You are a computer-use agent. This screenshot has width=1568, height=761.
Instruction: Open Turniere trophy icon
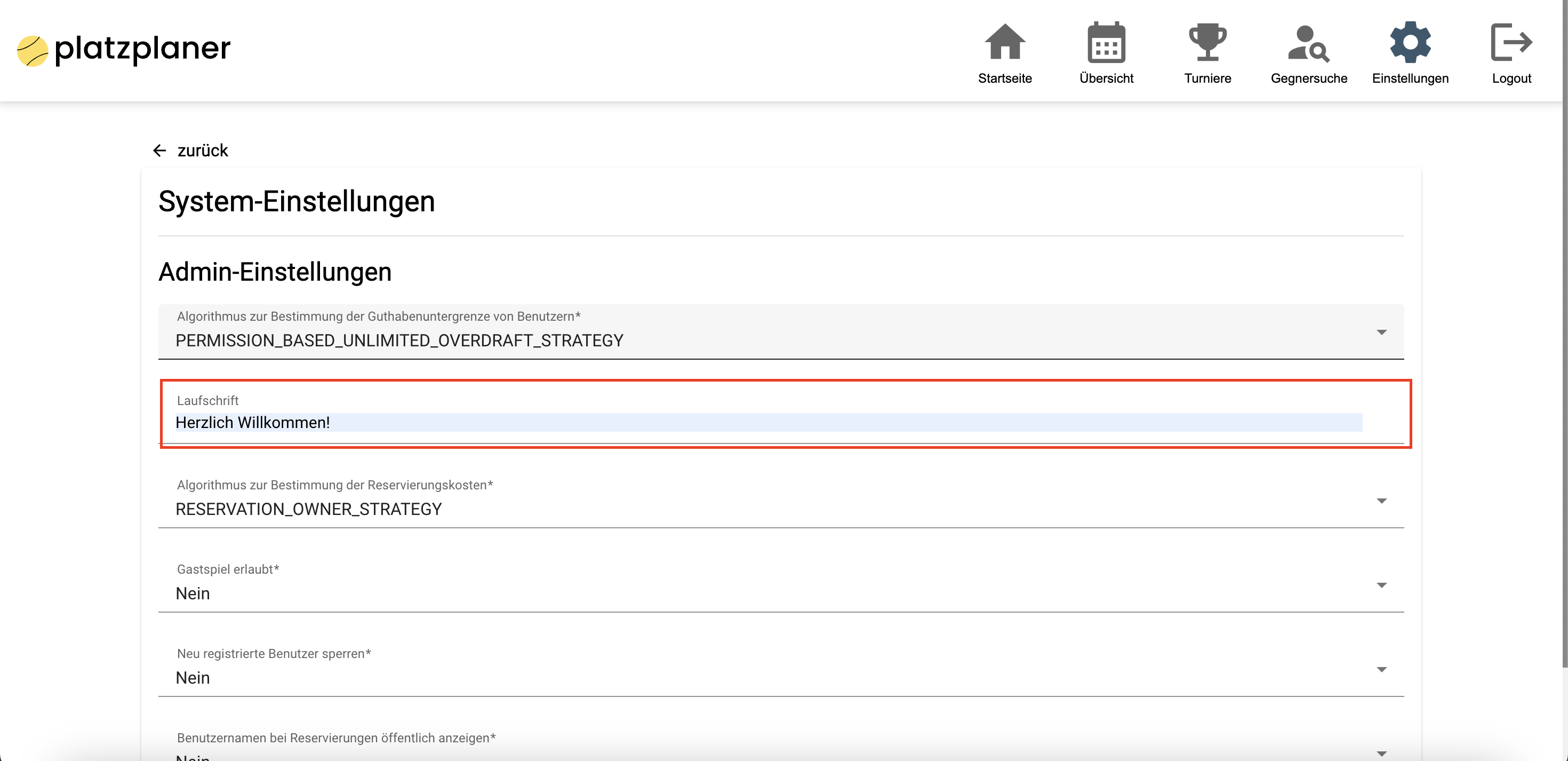coord(1207,42)
